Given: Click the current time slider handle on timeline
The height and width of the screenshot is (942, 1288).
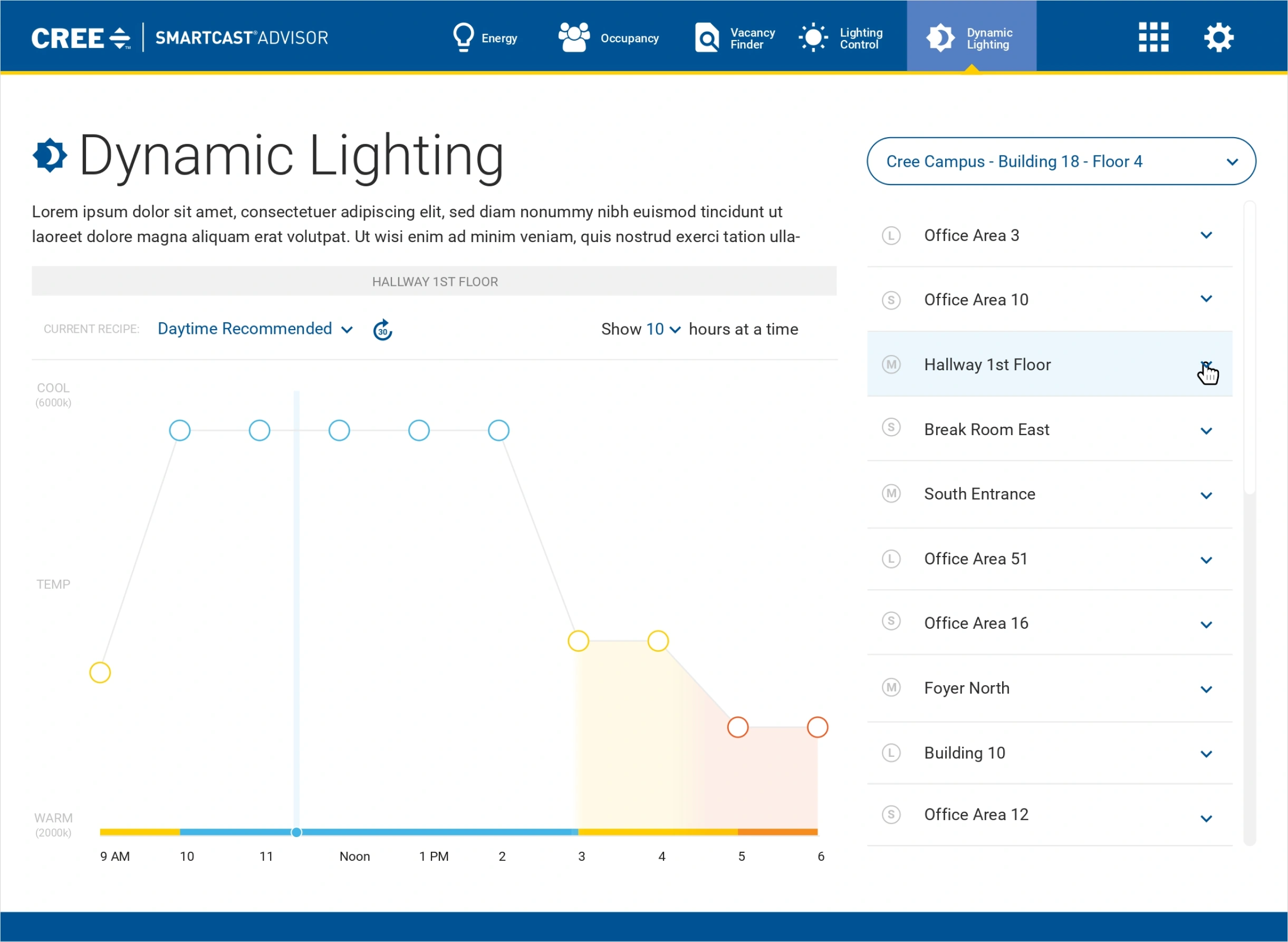Looking at the screenshot, I should pos(296,832).
